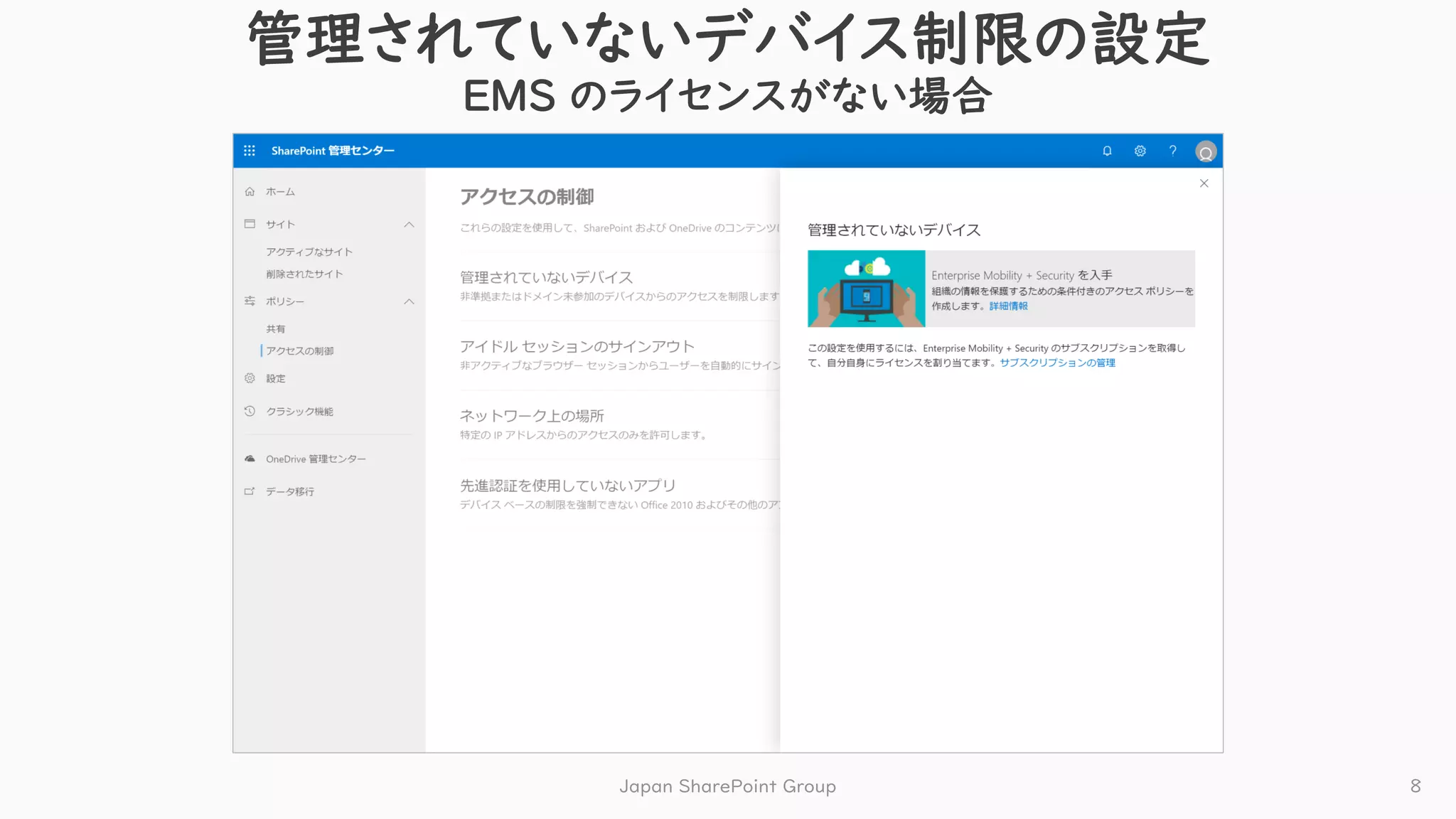The height and width of the screenshot is (819, 1456).
Task: Open 設定 in the sidebar
Action: (x=276, y=379)
